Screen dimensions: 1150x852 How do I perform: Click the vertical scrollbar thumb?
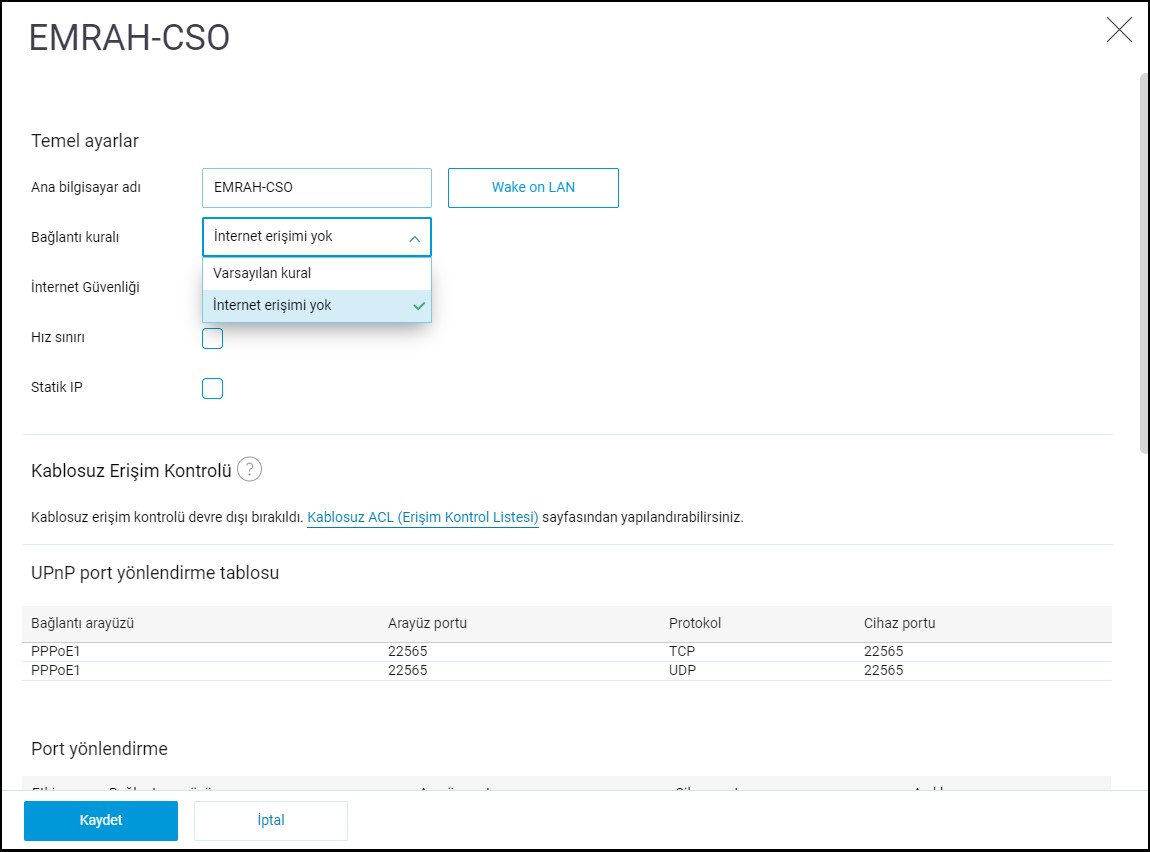pos(1144,260)
